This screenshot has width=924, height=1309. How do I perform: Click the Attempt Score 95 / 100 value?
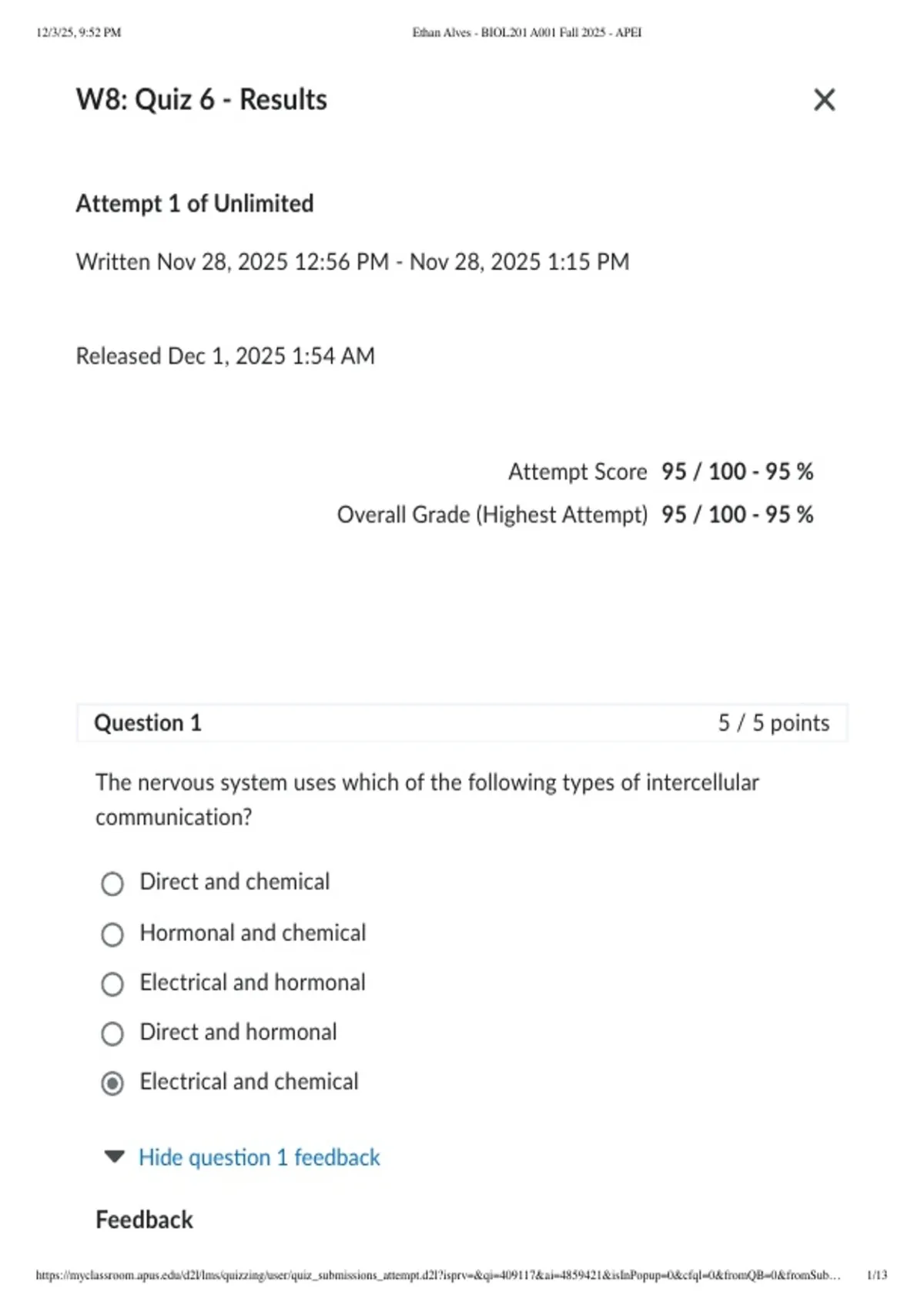pos(737,471)
